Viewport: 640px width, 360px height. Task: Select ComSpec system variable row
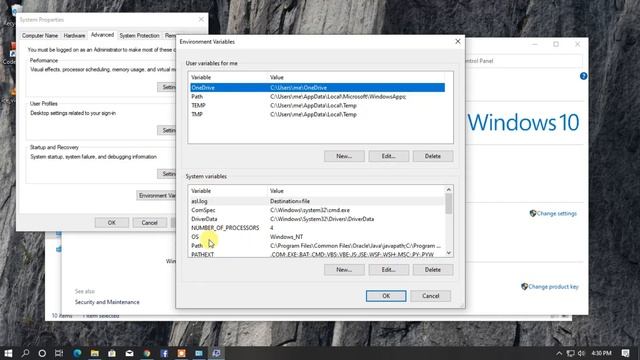point(317,210)
